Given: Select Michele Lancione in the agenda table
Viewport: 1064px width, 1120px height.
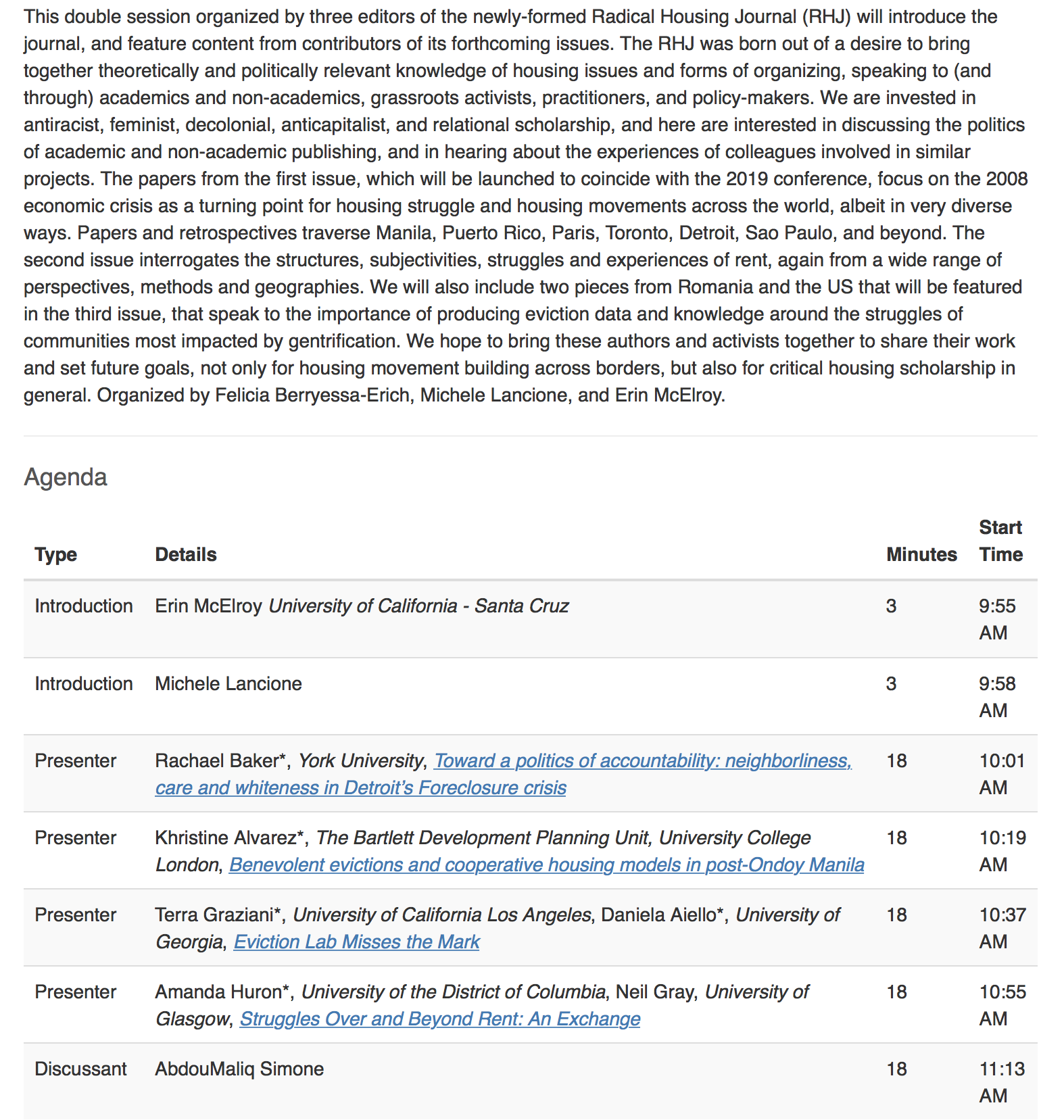Looking at the screenshot, I should [x=228, y=684].
